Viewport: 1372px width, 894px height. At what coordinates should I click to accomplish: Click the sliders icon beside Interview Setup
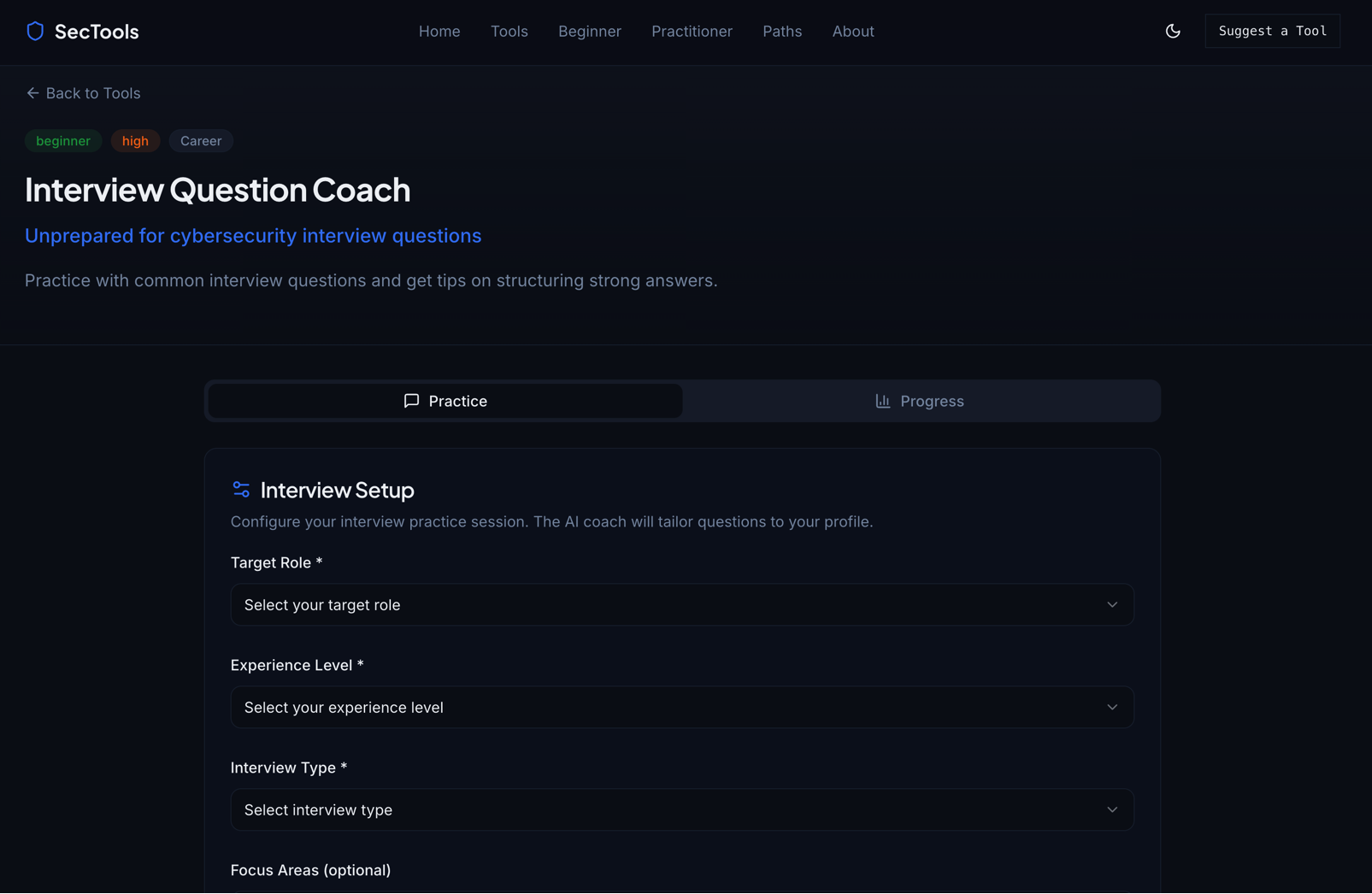coord(240,489)
